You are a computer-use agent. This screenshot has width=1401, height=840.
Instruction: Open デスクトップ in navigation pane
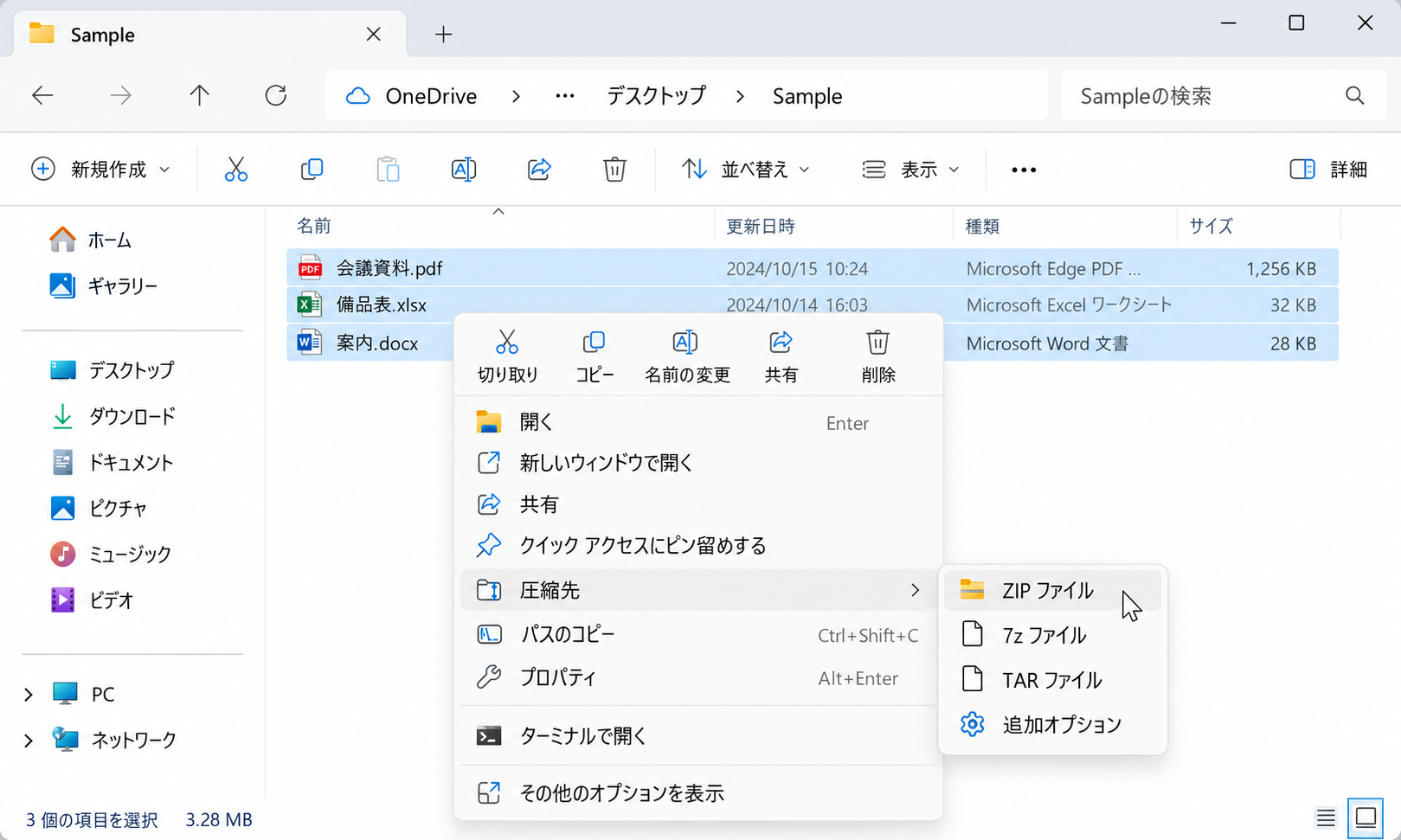click(x=112, y=370)
